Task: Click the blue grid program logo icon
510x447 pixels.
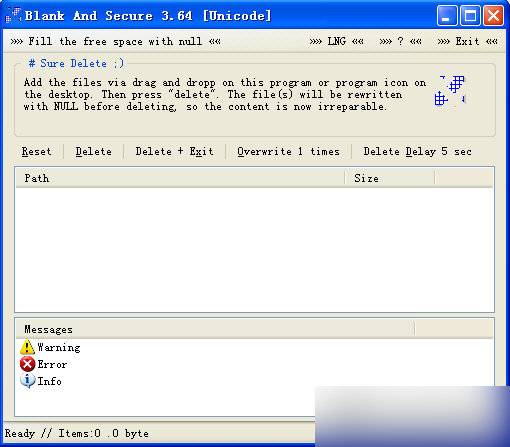Action: pos(450,90)
